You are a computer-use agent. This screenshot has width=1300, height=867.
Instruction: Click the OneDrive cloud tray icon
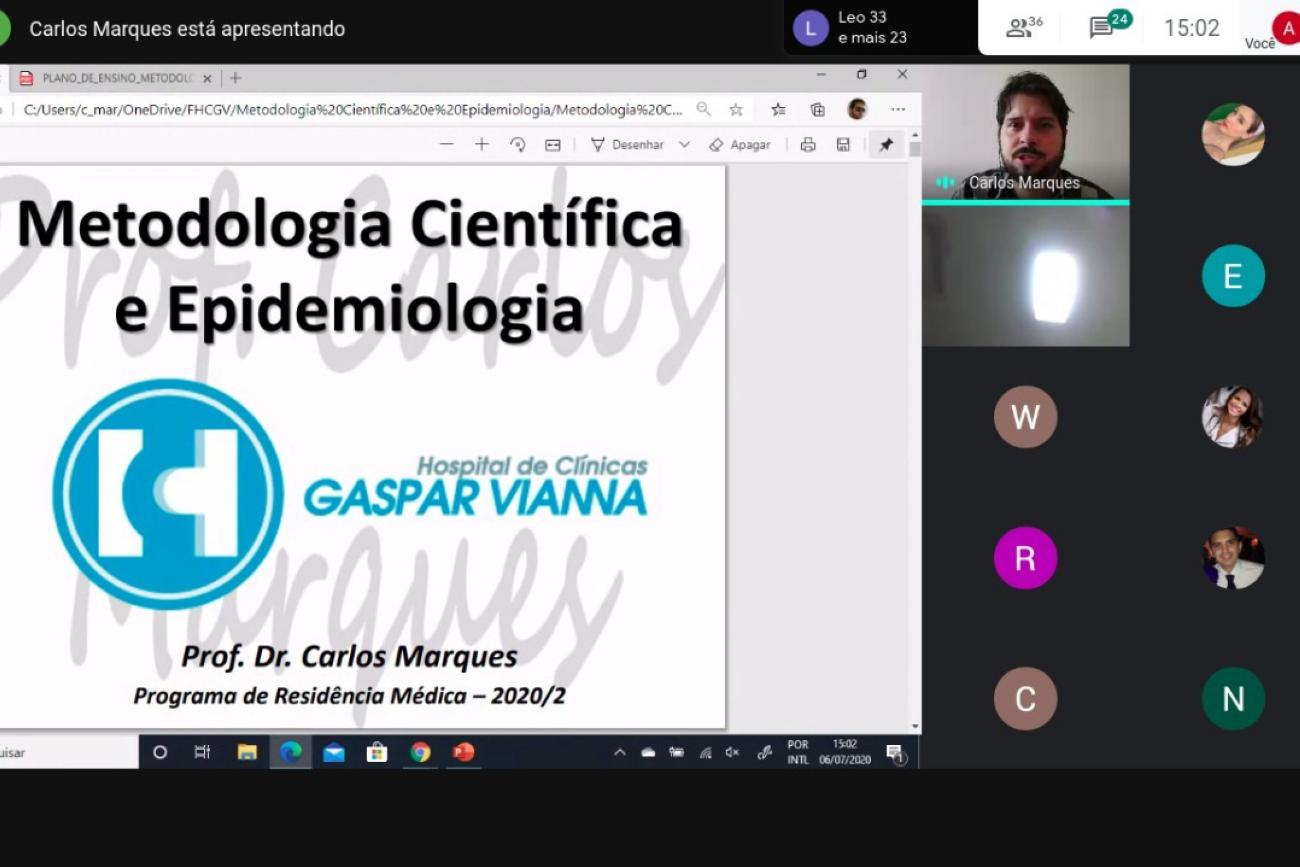click(x=648, y=752)
